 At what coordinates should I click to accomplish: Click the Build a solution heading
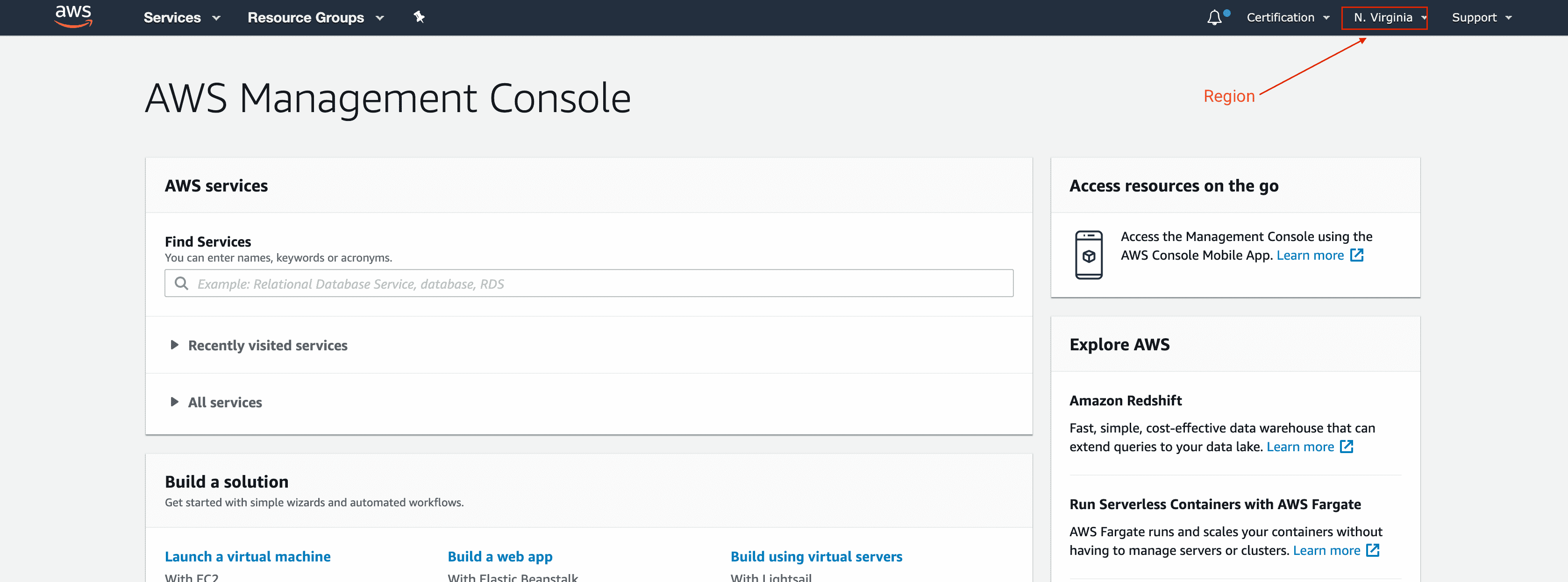227,482
